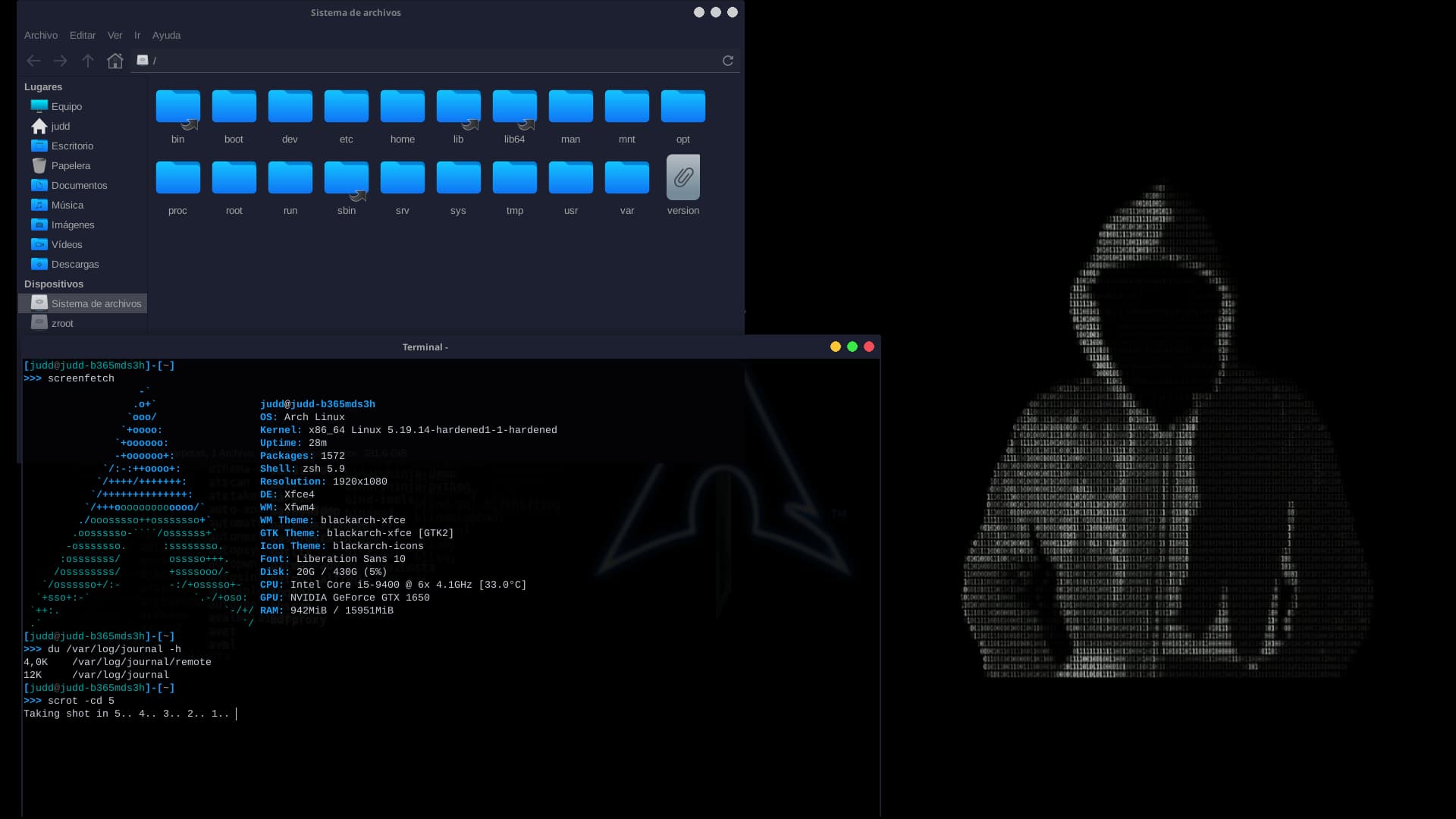Image resolution: width=1456 pixels, height=819 pixels.
Task: Select judd home in sidebar
Action: [x=83, y=127]
